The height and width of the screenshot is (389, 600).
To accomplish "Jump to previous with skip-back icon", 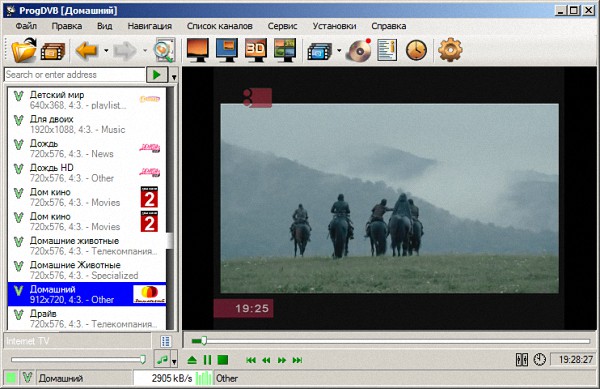I will (251, 360).
